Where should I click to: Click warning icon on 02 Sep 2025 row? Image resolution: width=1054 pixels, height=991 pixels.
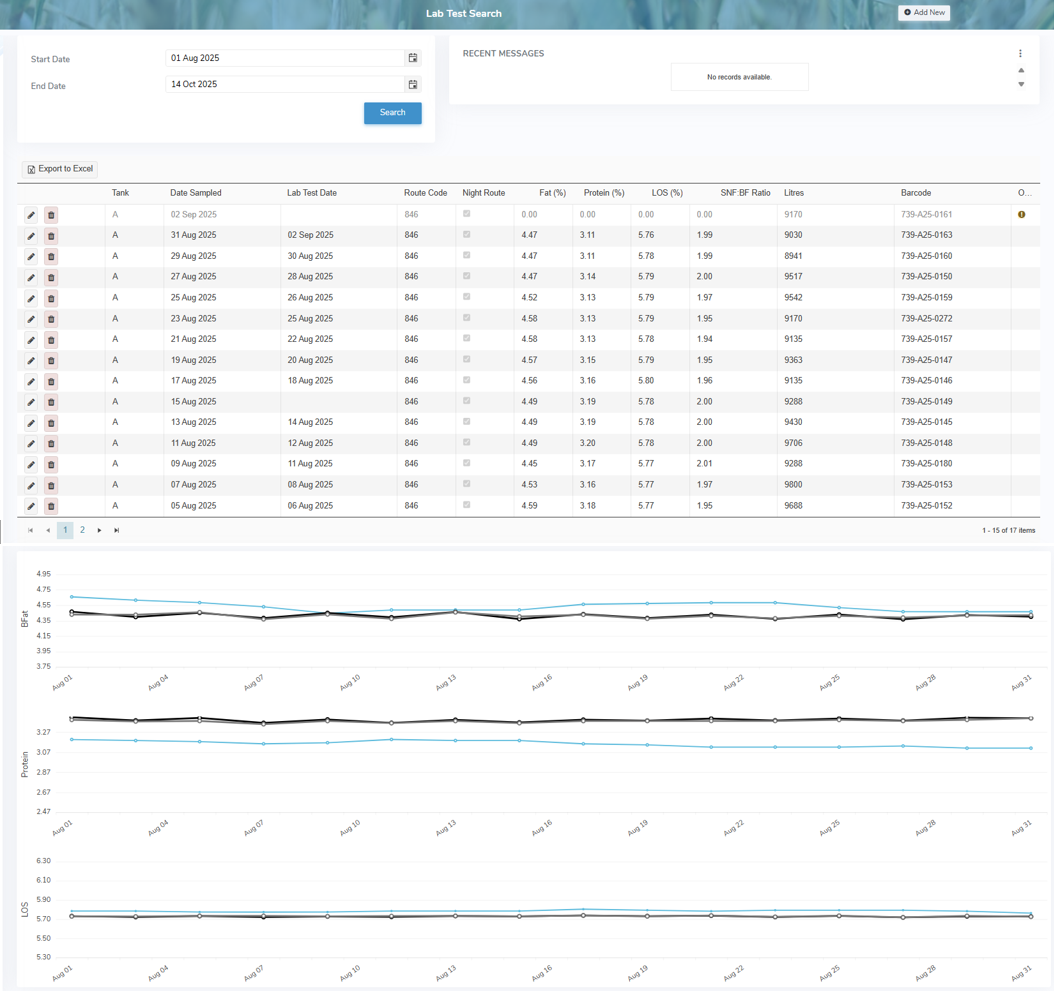(1021, 215)
